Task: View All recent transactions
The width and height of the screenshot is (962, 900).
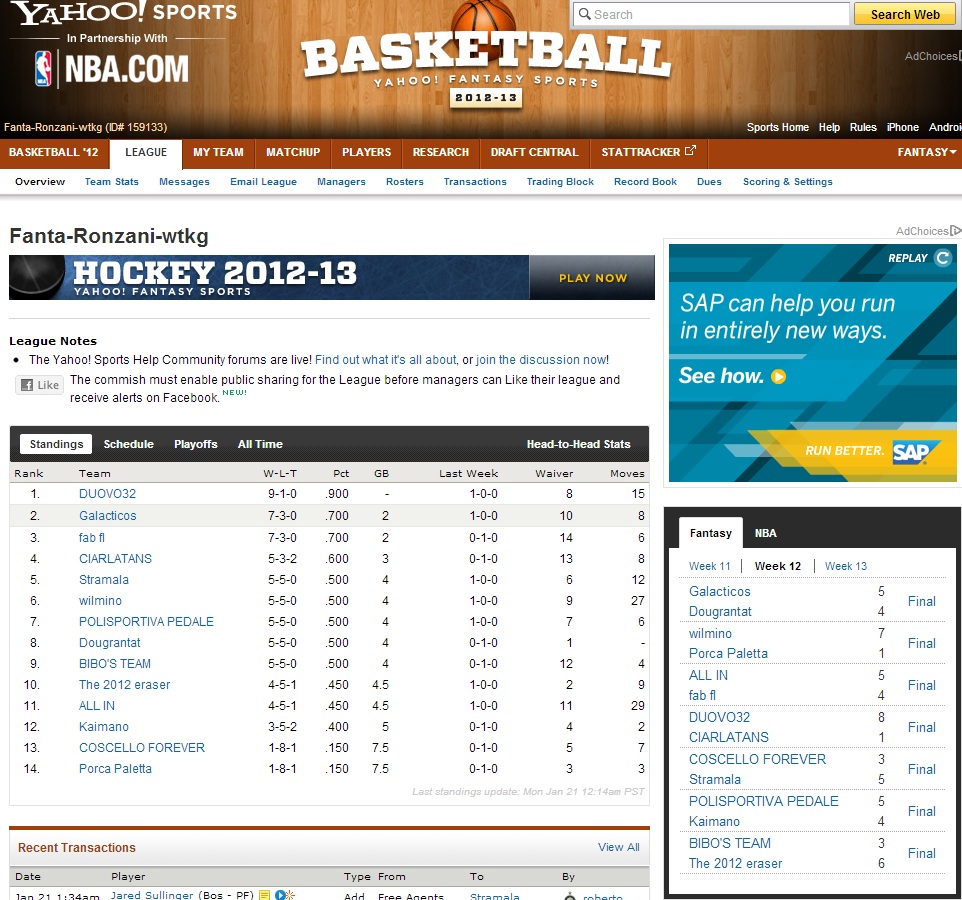Action: (618, 847)
